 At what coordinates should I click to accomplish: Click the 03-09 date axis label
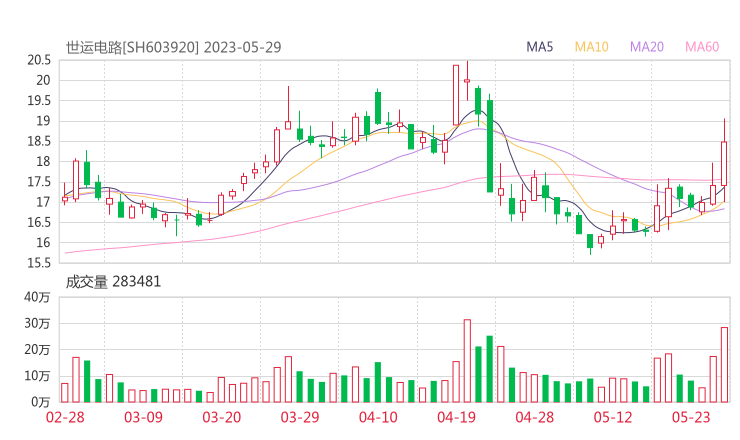(143, 417)
